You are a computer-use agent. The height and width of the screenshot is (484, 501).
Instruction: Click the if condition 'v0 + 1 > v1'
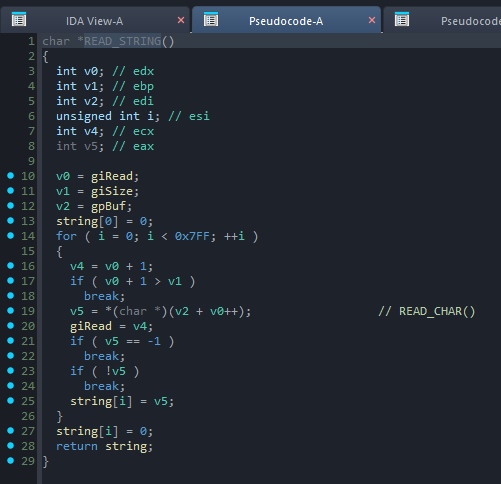(143, 281)
